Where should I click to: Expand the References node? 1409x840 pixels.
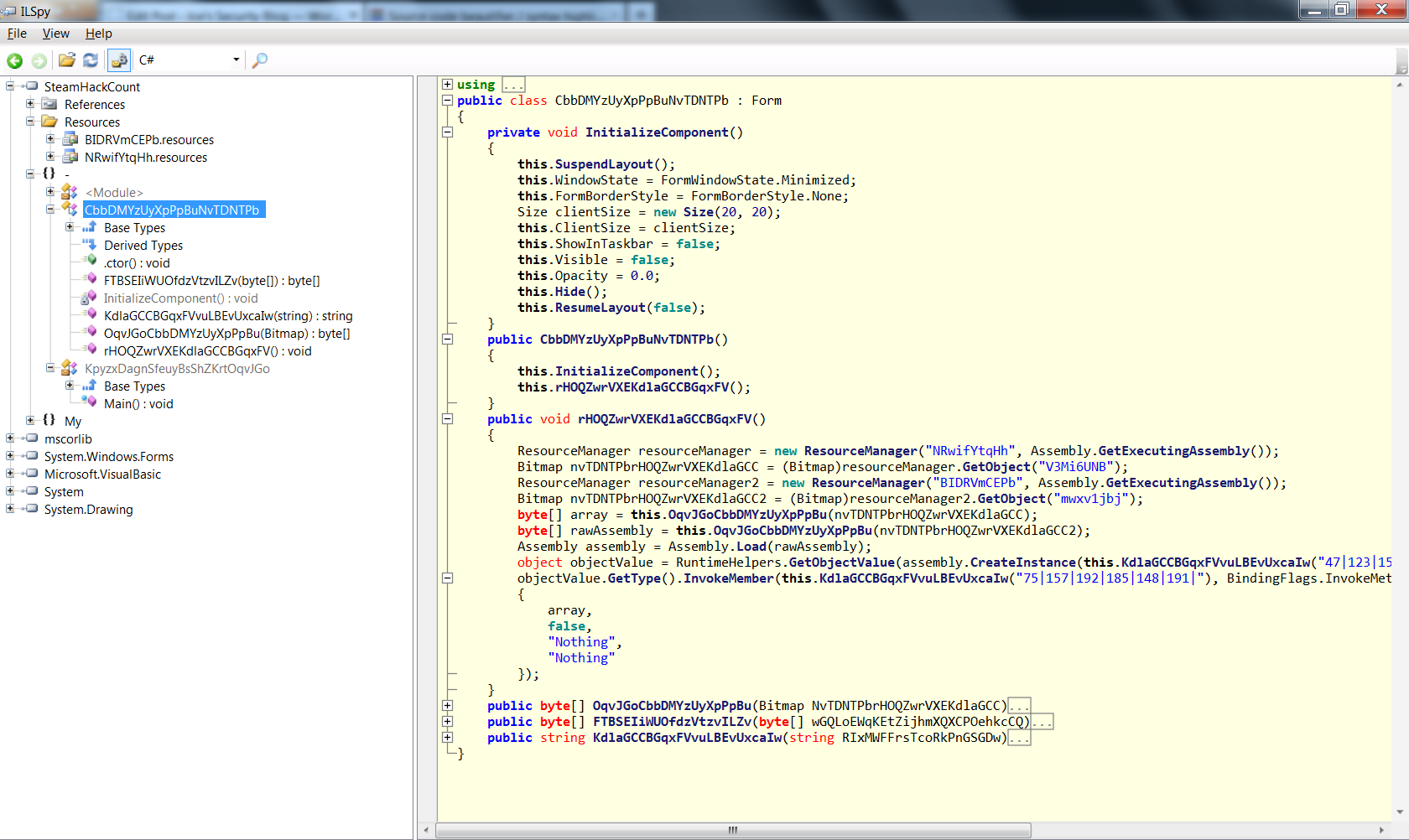click(30, 103)
